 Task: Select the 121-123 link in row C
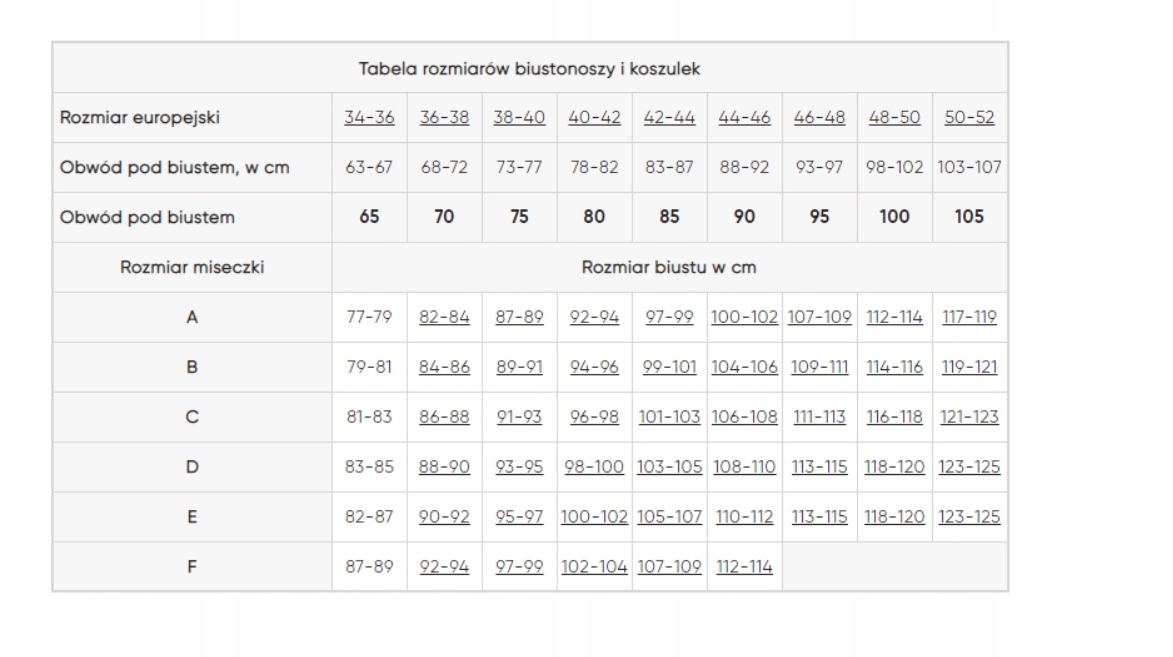(x=969, y=417)
